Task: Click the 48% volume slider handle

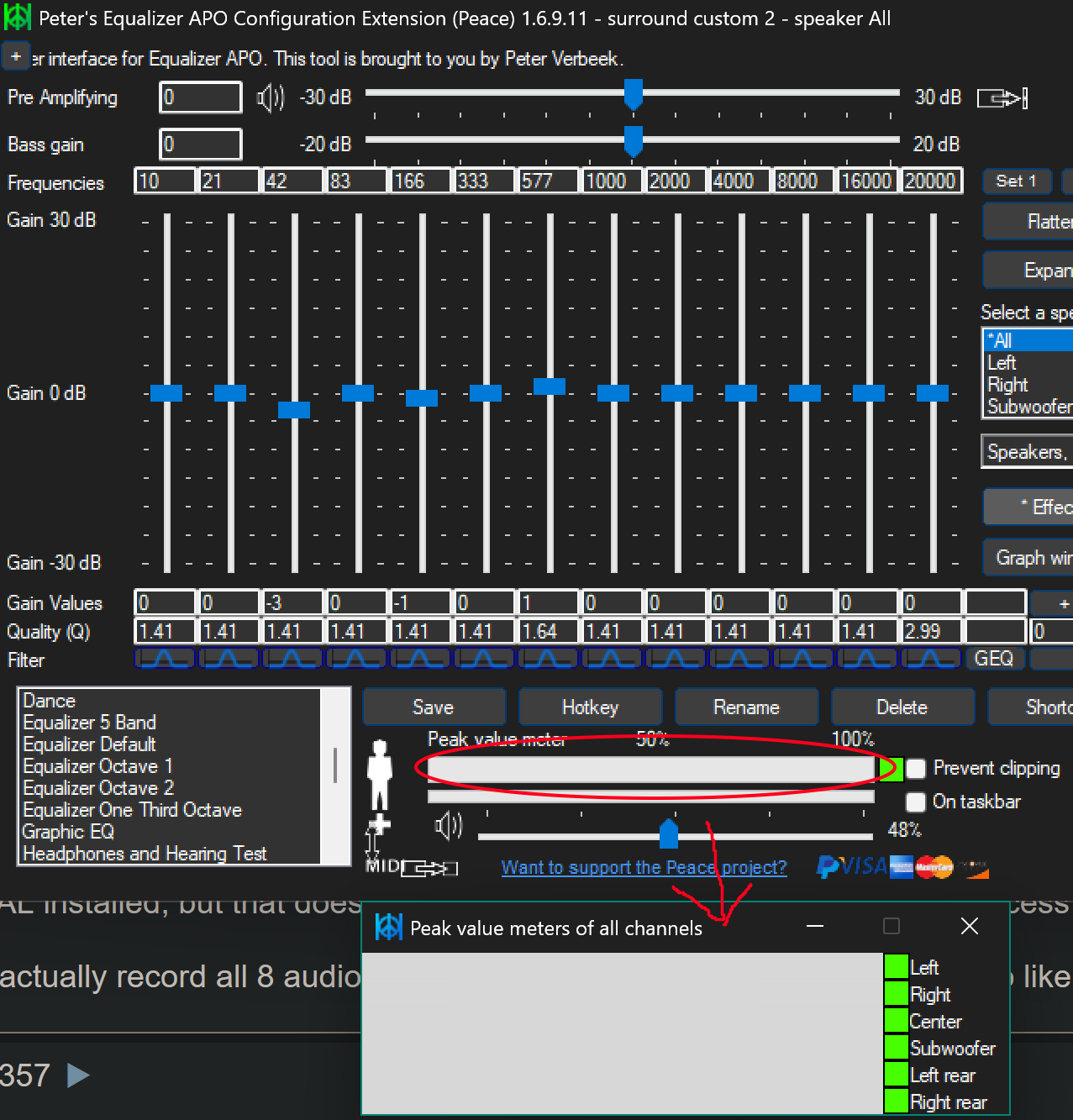Action: coord(669,834)
